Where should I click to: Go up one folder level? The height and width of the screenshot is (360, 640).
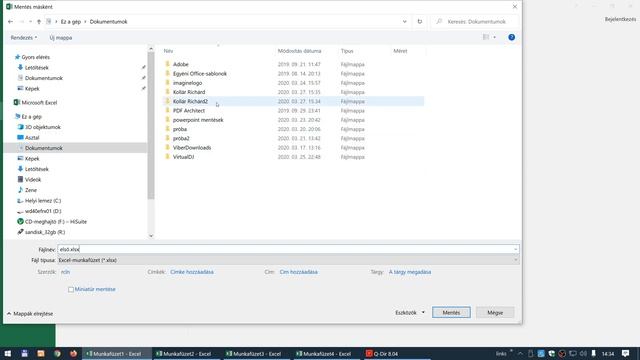pyautogui.click(x=39, y=22)
